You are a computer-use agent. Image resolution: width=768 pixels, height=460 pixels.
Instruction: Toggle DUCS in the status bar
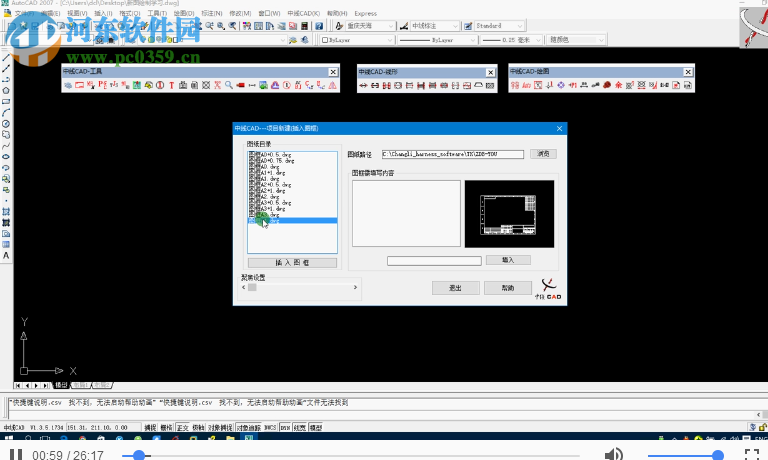pos(270,427)
